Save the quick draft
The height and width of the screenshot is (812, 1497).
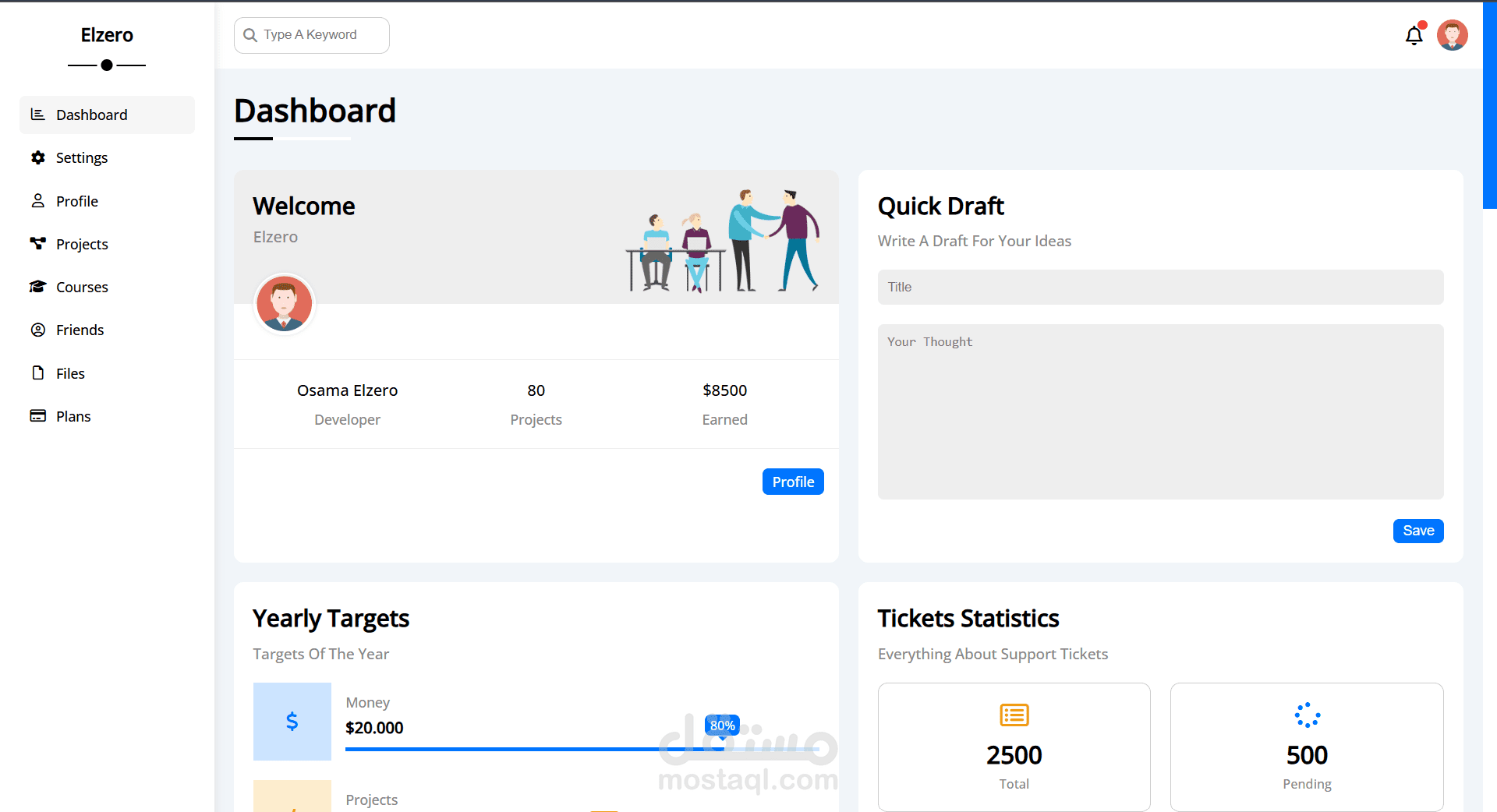tap(1417, 531)
